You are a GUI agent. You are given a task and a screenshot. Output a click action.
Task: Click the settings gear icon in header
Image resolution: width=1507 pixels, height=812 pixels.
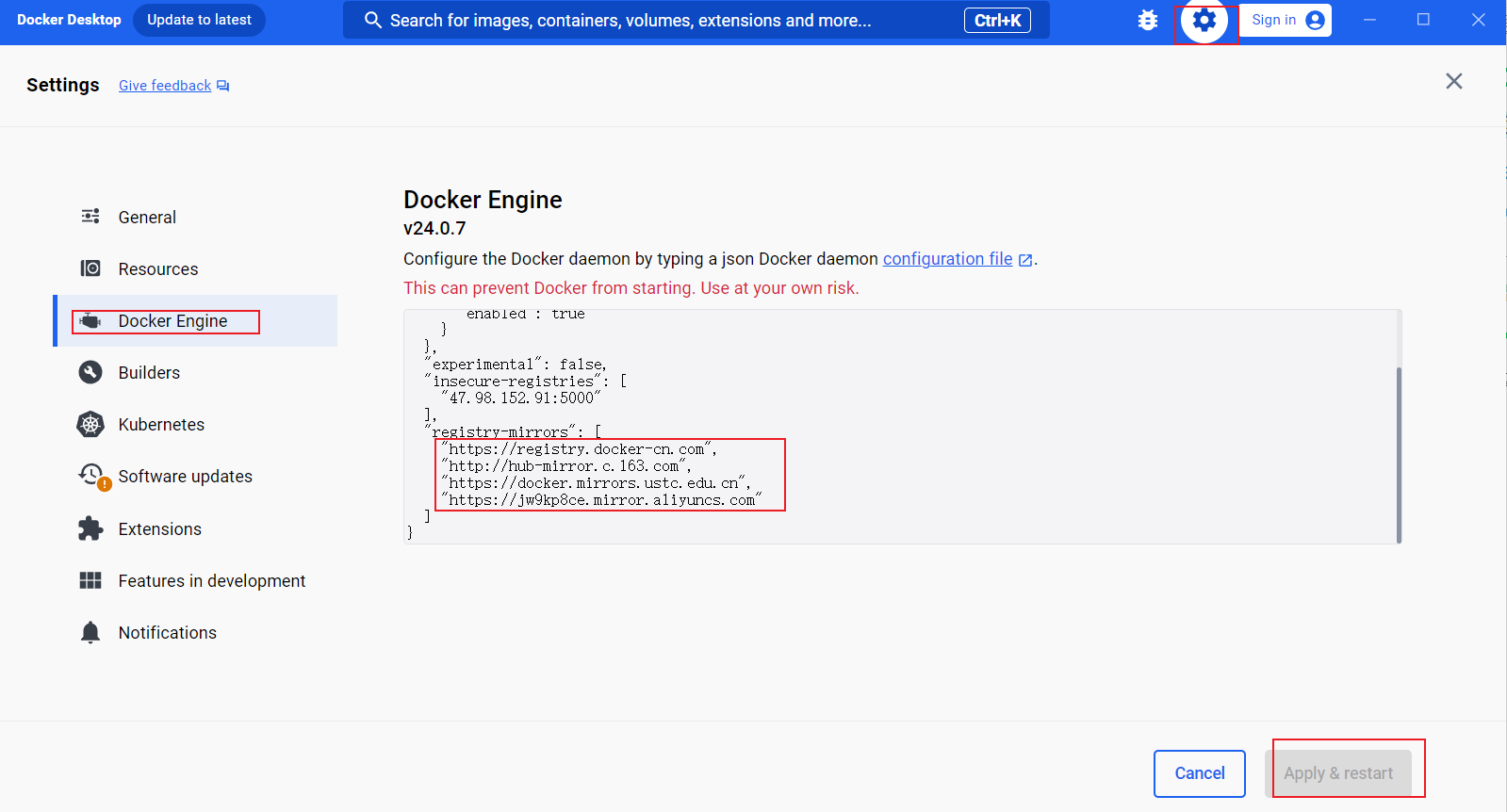1204,20
